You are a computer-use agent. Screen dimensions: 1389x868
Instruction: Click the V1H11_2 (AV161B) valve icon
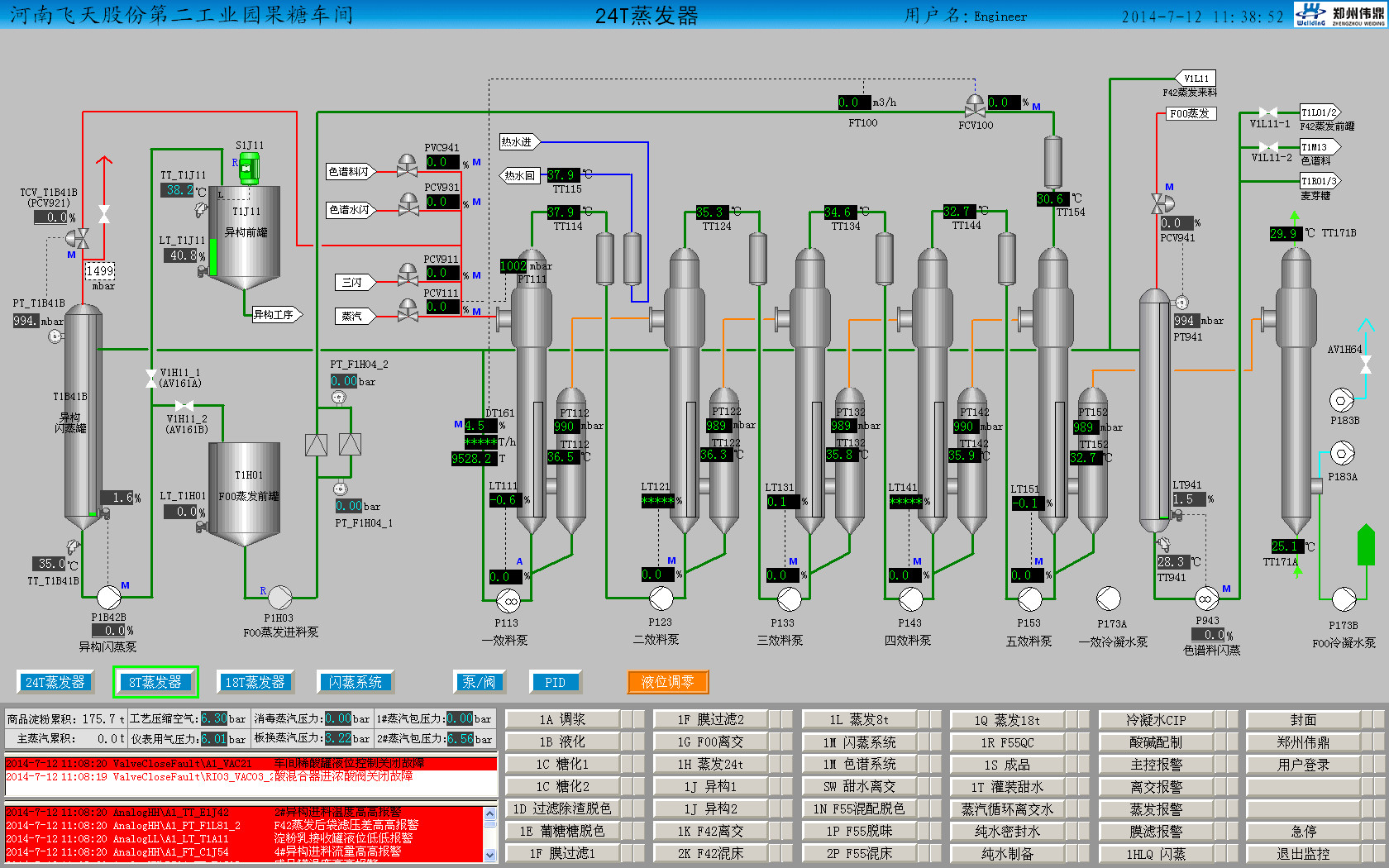184,405
